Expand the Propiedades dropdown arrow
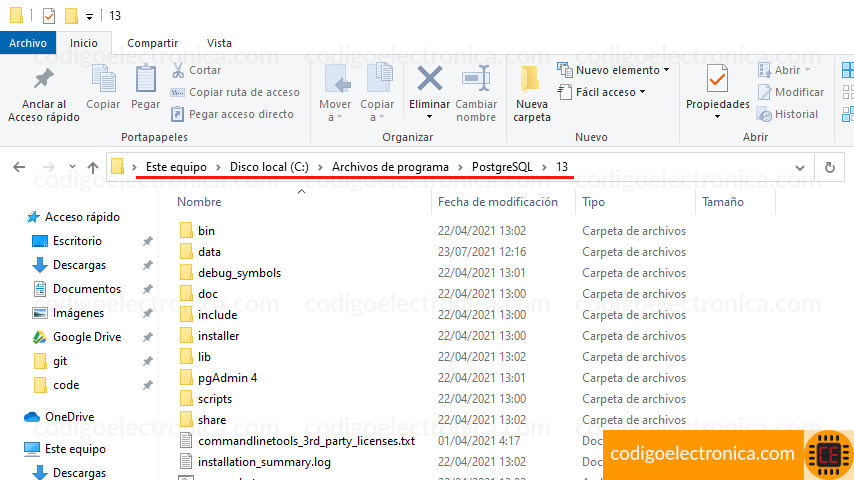The width and height of the screenshot is (854, 480). point(717,117)
